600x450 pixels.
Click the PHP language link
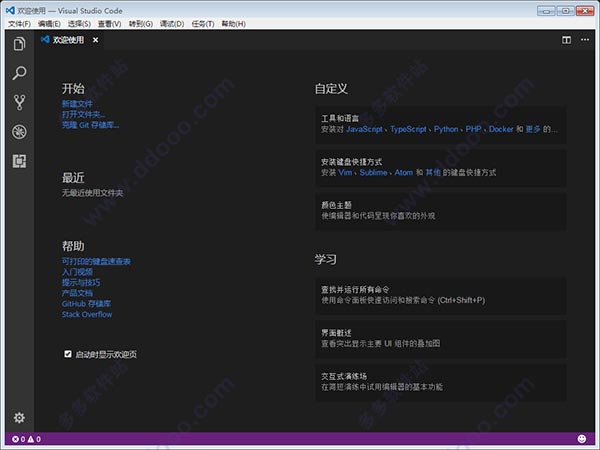click(x=473, y=129)
